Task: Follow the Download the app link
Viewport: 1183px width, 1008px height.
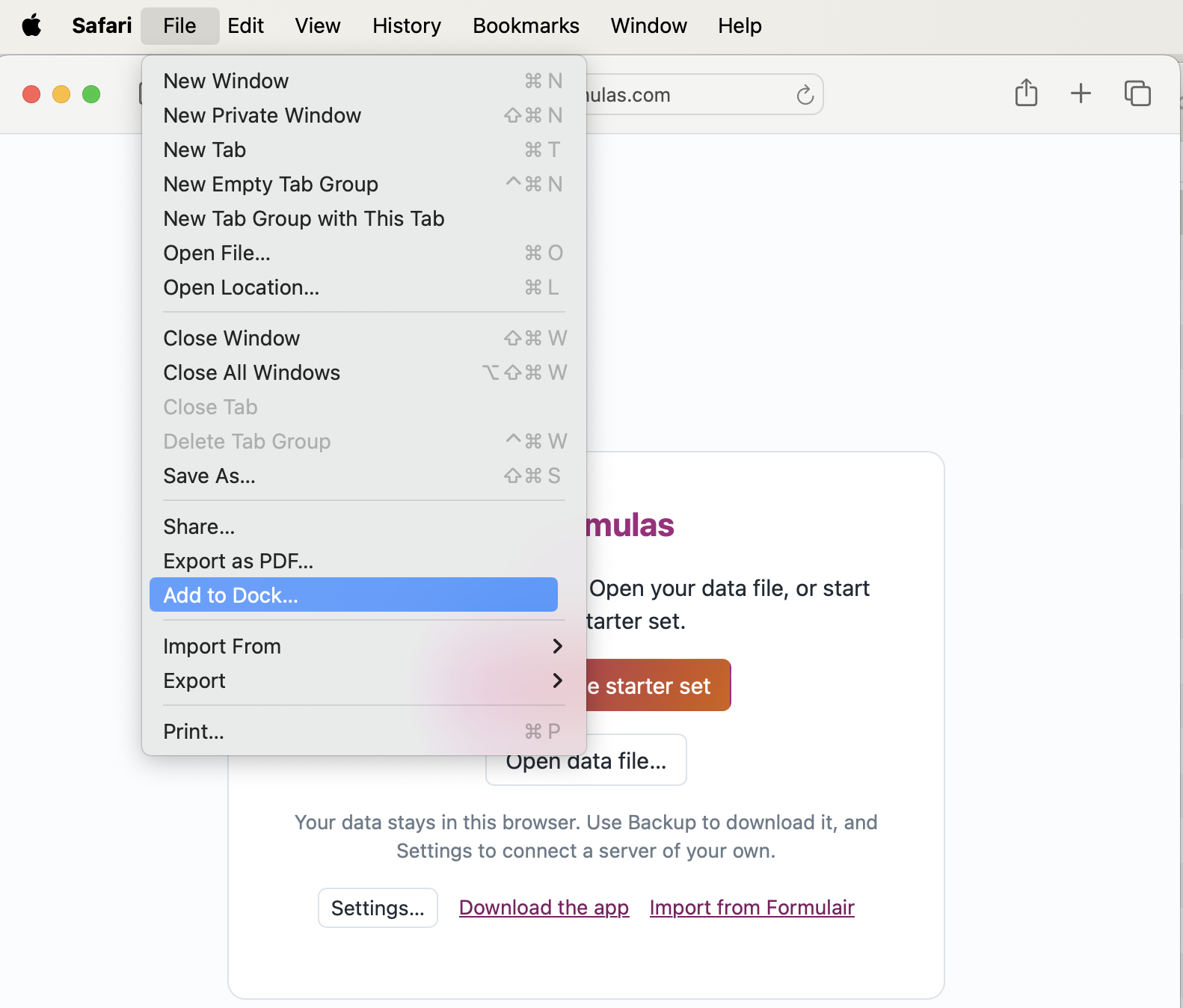Action: tap(544, 908)
